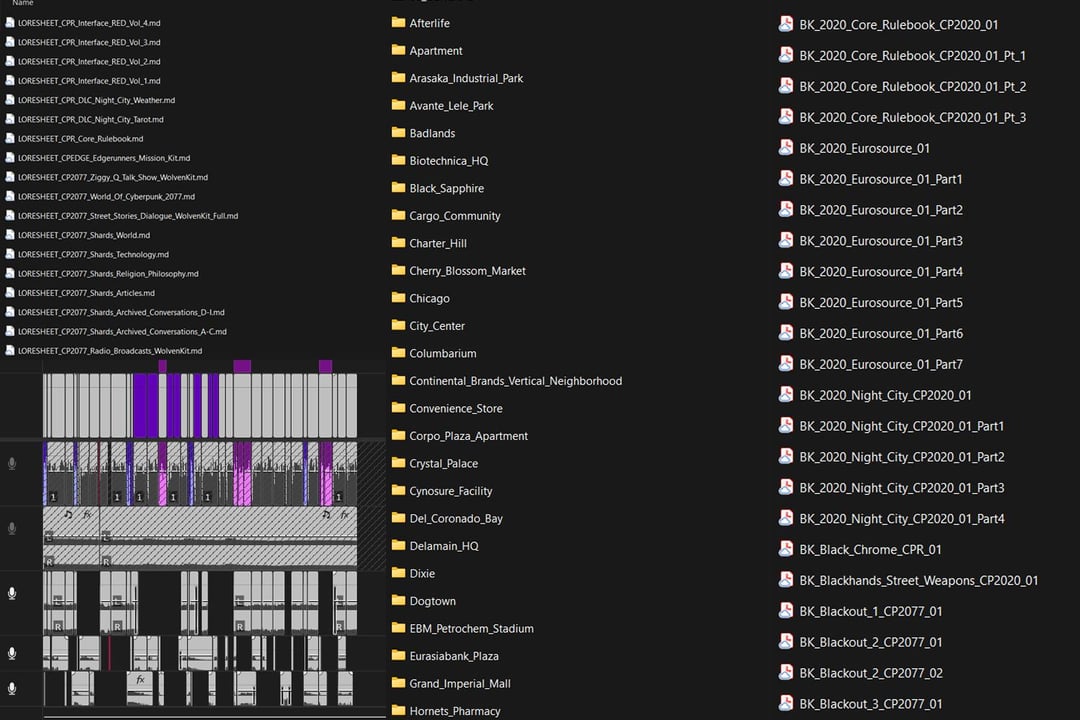Click the file icon of LORESHEET_CPR_Core_Rulebook.md
This screenshot has height=720, width=1080.
tap(10, 139)
